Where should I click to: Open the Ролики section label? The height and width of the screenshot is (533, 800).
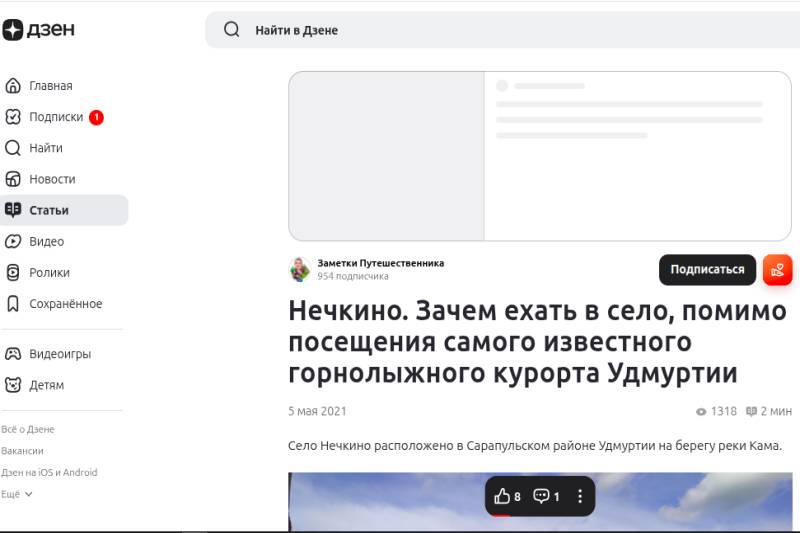pos(49,272)
